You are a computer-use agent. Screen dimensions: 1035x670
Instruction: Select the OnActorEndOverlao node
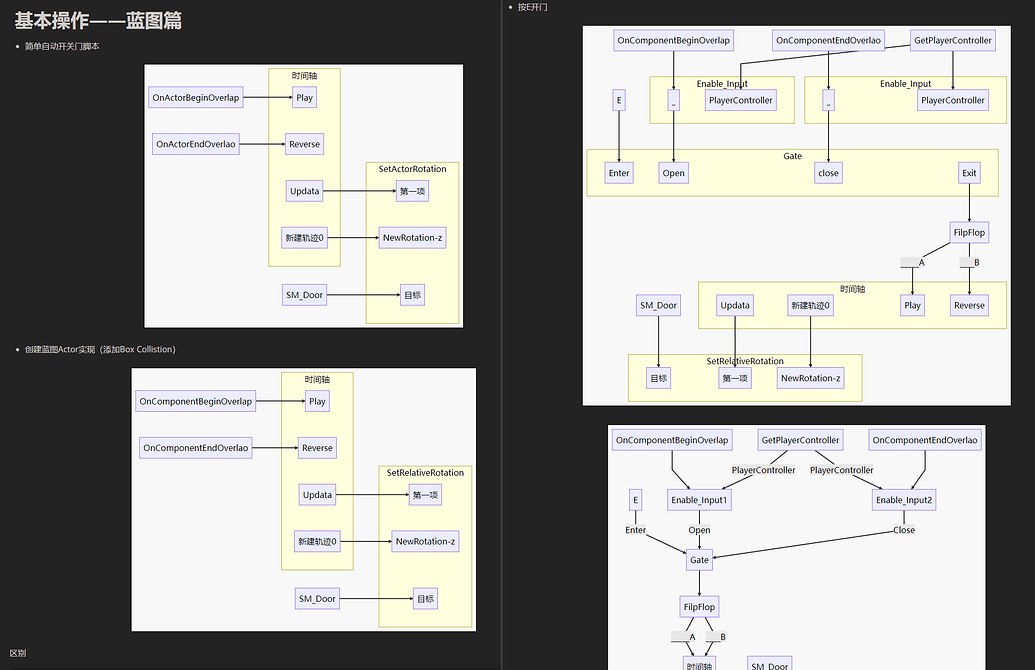tap(196, 144)
